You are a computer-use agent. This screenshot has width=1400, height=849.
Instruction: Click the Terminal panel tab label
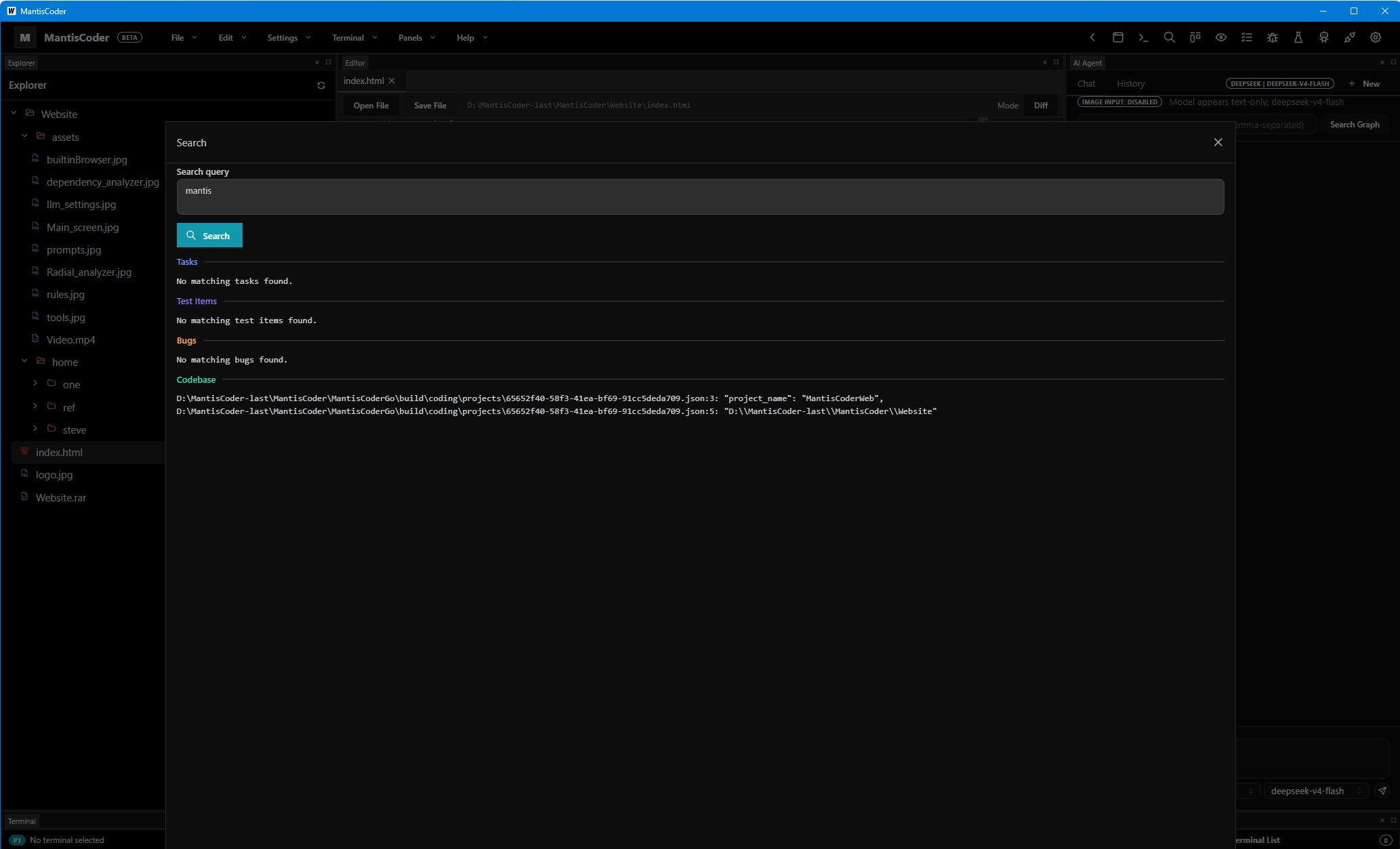click(22, 821)
